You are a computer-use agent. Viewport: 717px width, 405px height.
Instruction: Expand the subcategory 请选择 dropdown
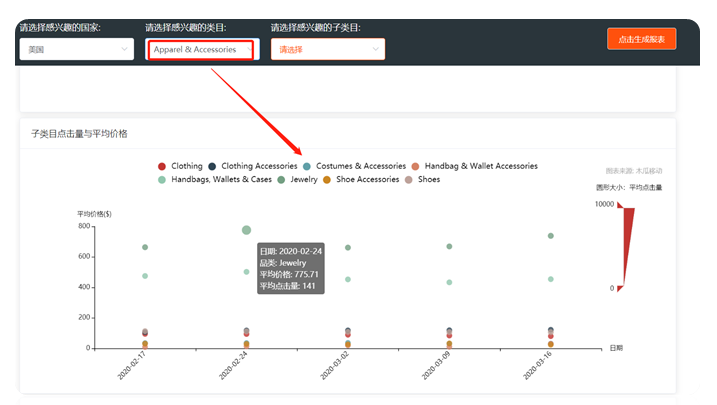(327, 48)
